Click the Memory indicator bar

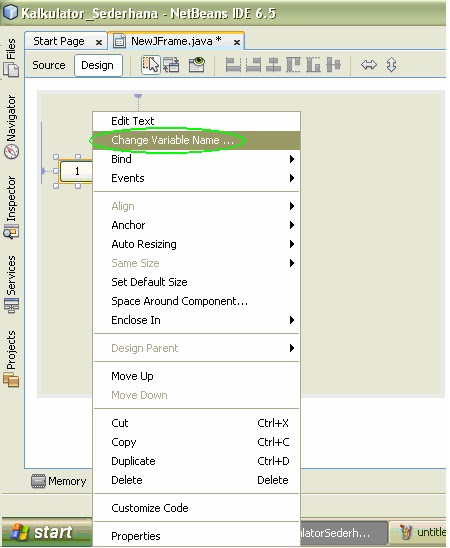(59, 481)
